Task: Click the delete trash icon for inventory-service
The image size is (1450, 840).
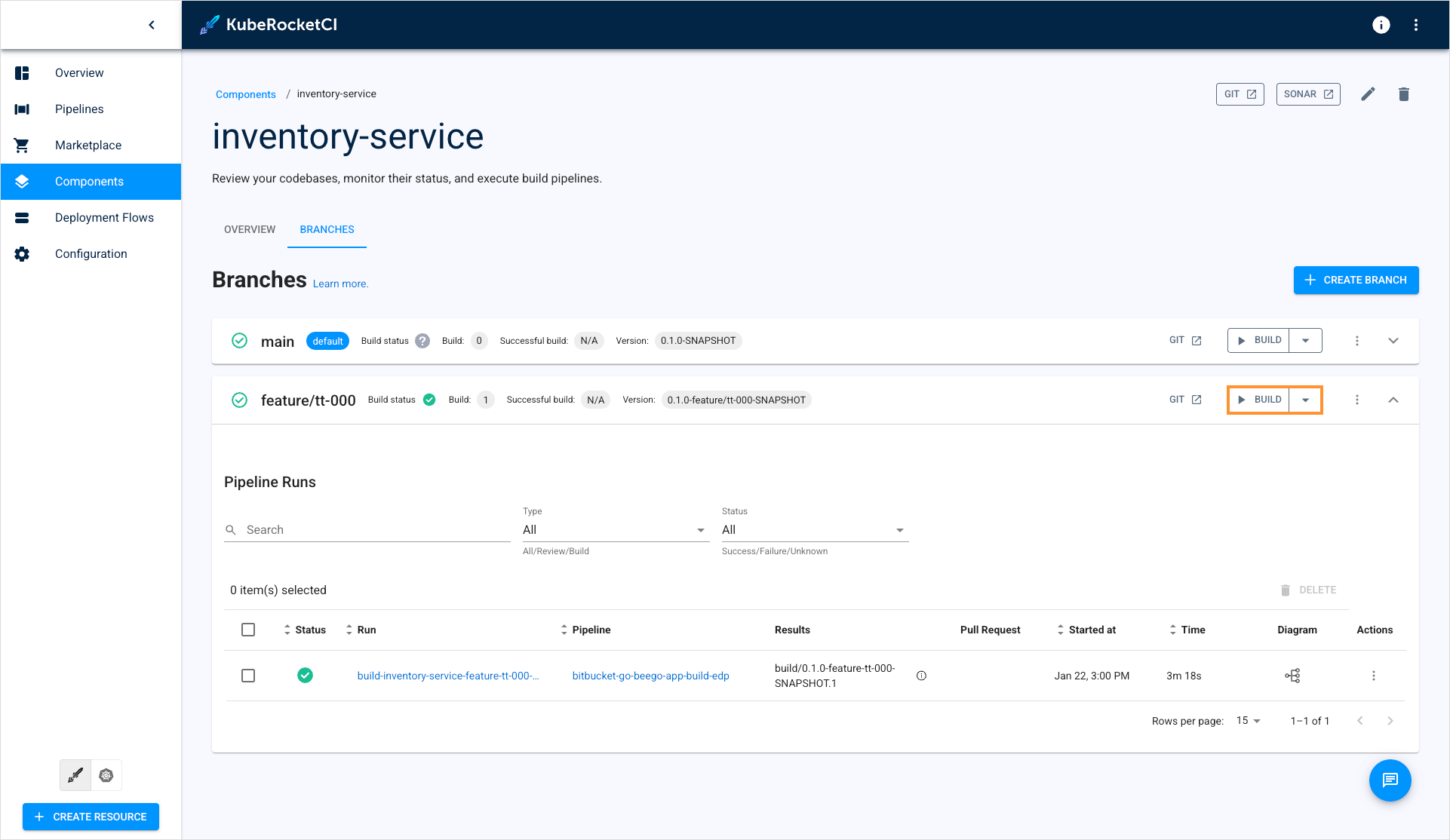Action: (1404, 93)
